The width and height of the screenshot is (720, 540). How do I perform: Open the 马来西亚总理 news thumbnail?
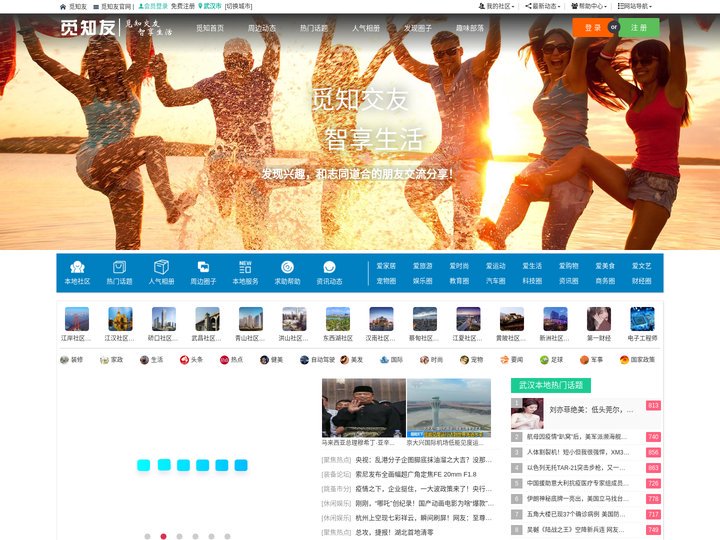click(364, 408)
